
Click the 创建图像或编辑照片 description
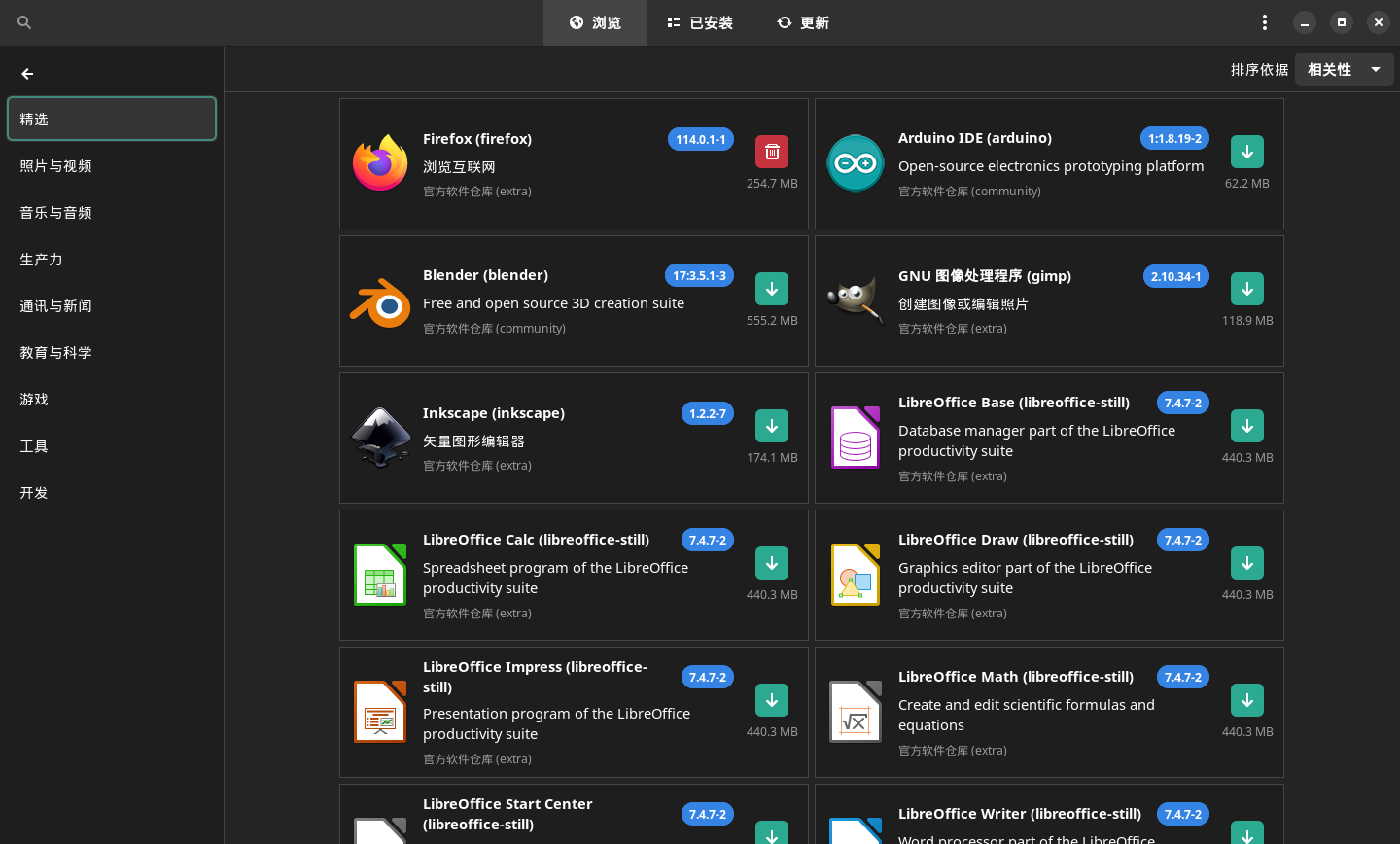962,304
